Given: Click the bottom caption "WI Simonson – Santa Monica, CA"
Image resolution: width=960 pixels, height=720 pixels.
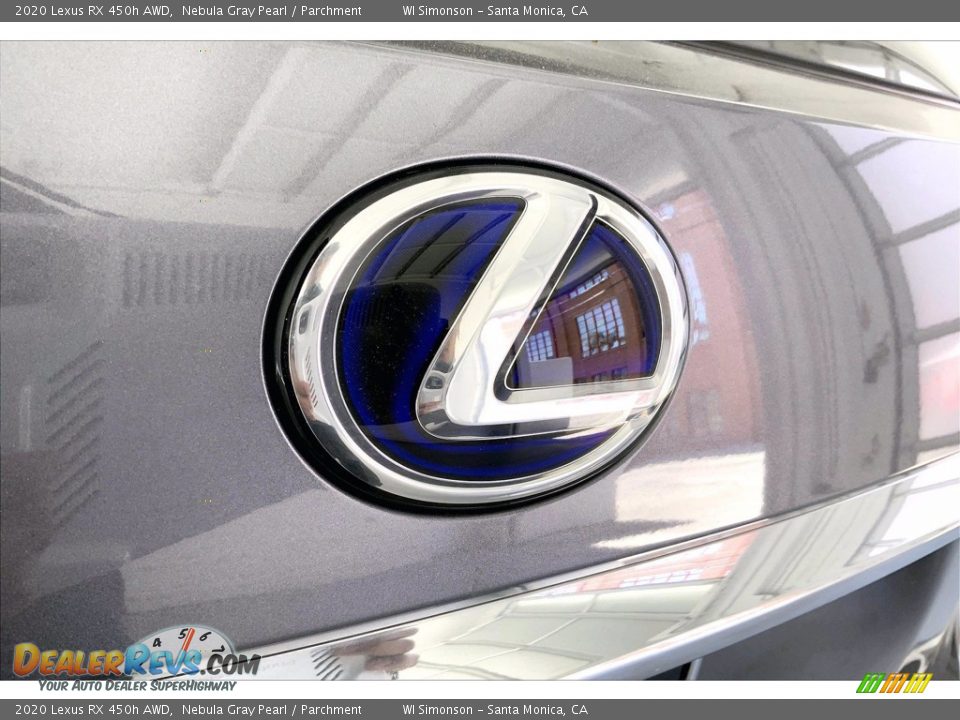Looking at the screenshot, I should pos(495,710).
